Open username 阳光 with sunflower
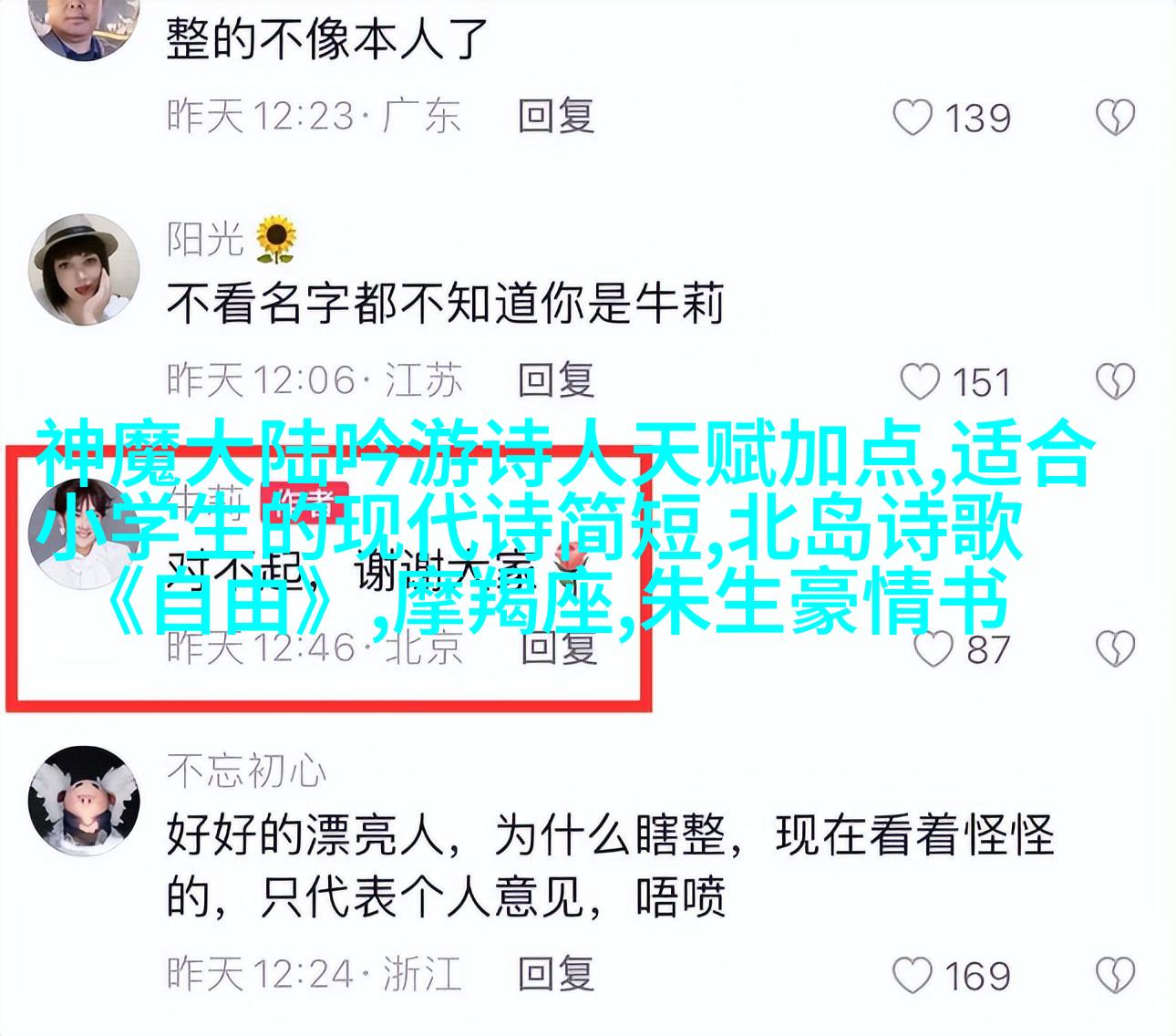Screen dimensions: 1176x1036 coord(232,239)
